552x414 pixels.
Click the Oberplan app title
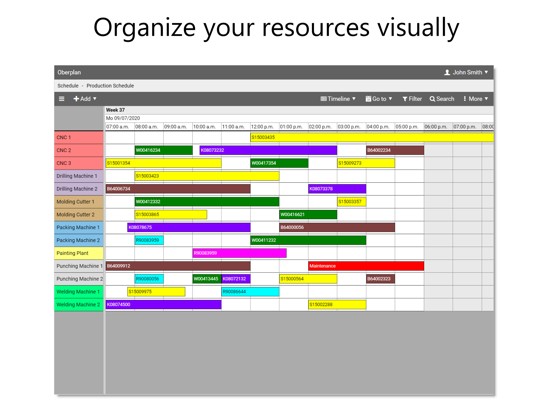[x=69, y=72]
